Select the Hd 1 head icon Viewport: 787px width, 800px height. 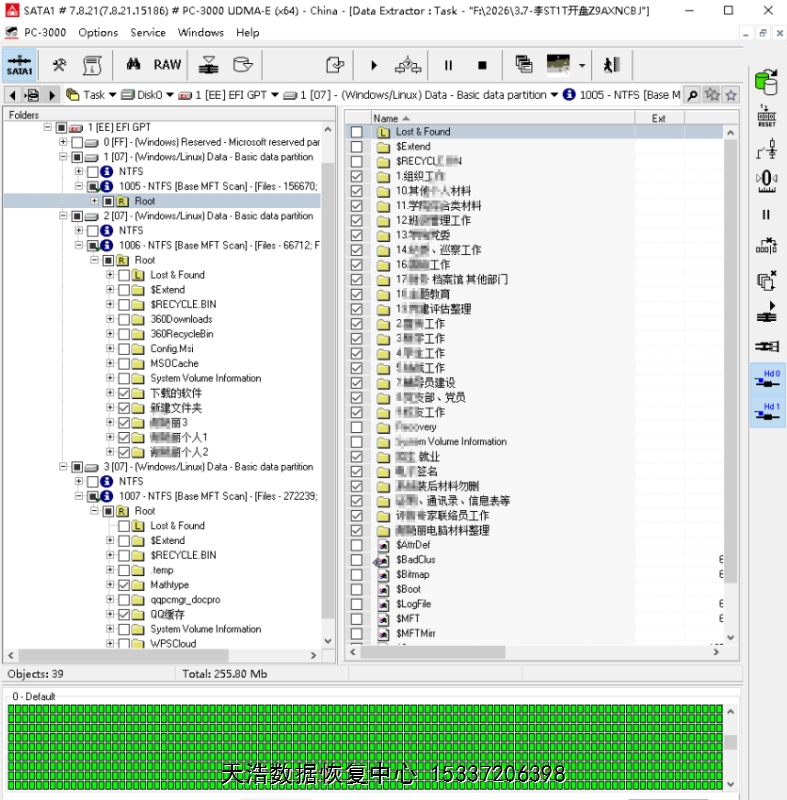pyautogui.click(x=767, y=412)
